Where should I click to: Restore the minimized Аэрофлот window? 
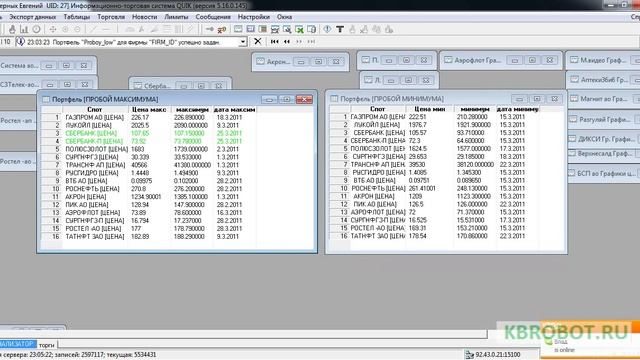coord(532,60)
